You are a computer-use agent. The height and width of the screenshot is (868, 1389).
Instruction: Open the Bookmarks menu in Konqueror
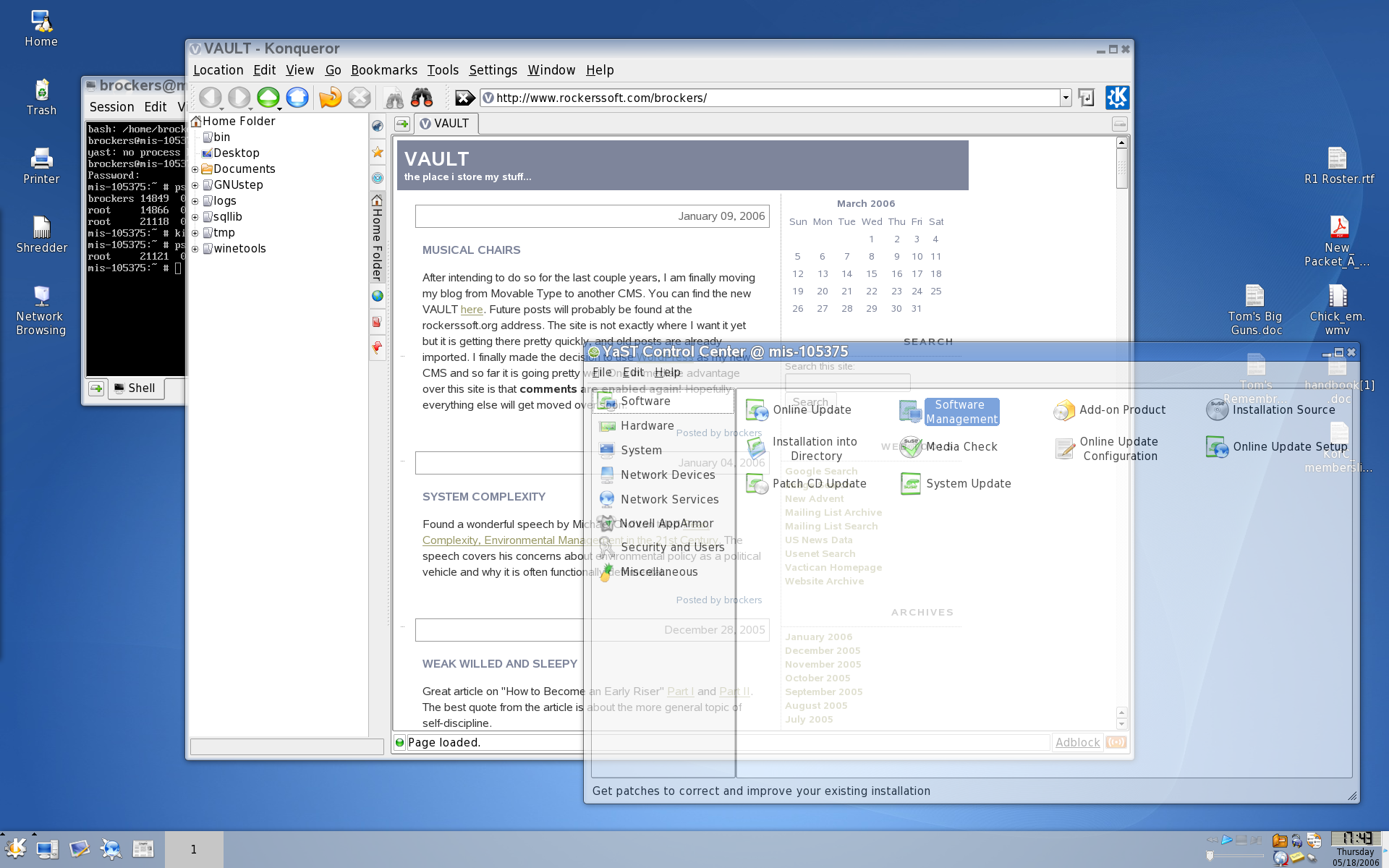384,70
